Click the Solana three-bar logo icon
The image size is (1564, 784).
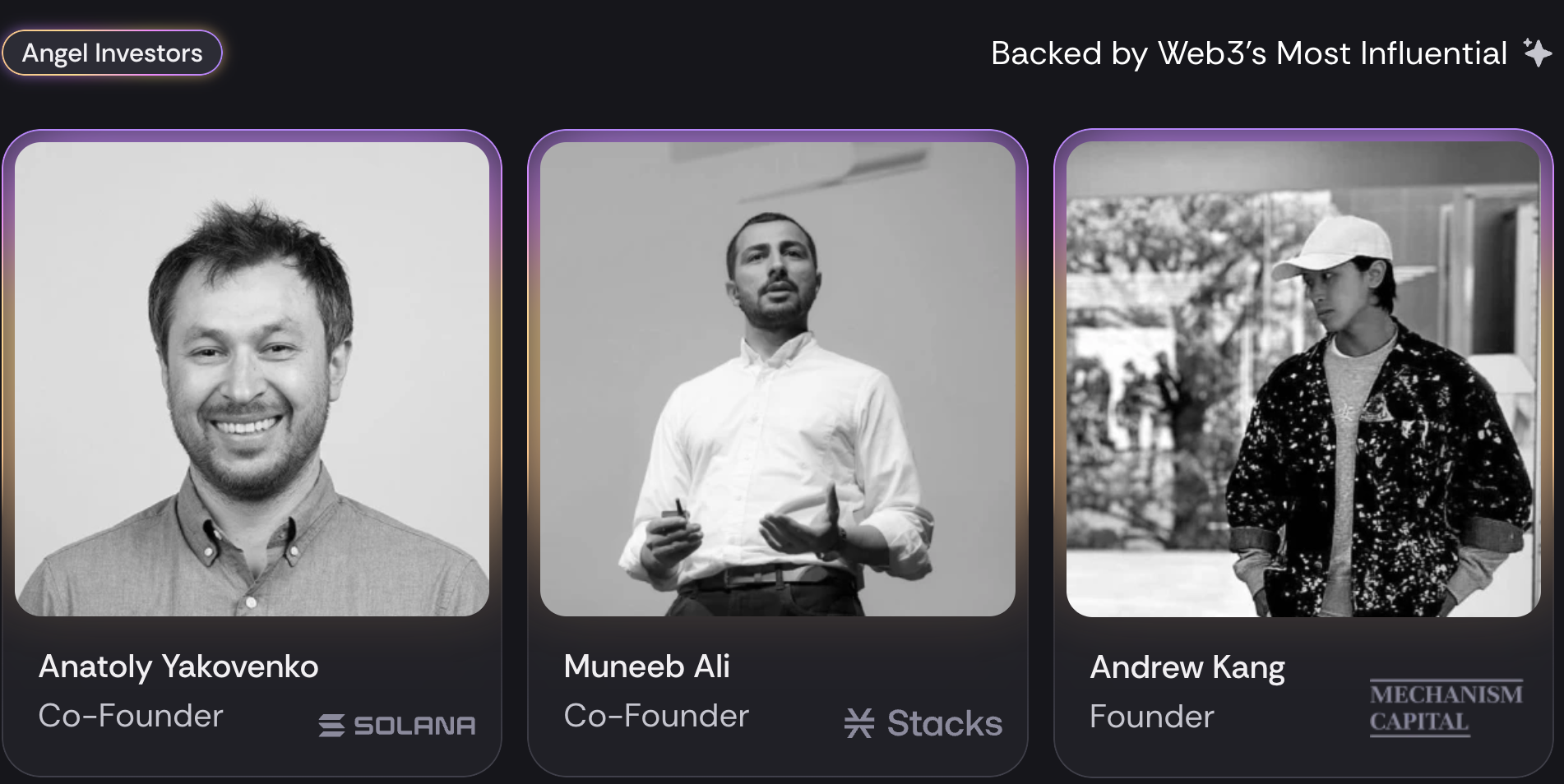click(331, 726)
